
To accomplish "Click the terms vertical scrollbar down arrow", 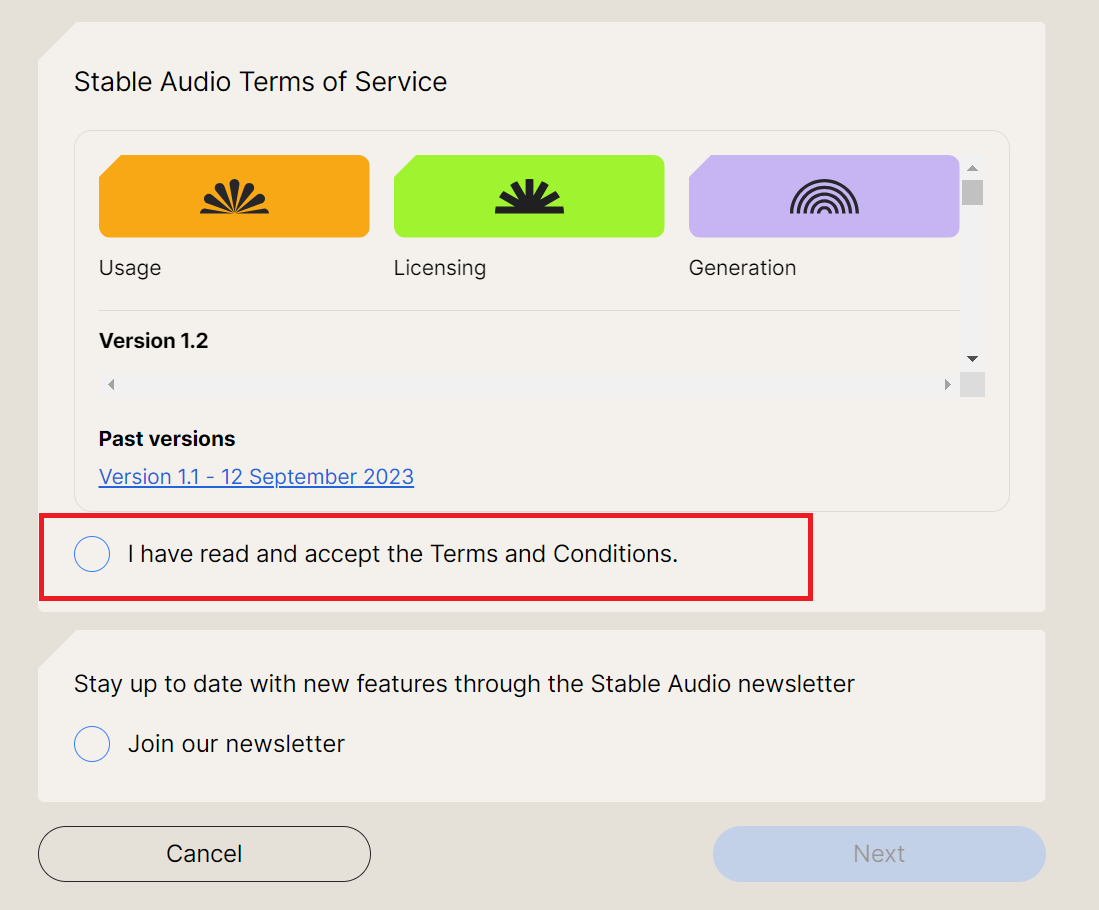I will coord(972,358).
